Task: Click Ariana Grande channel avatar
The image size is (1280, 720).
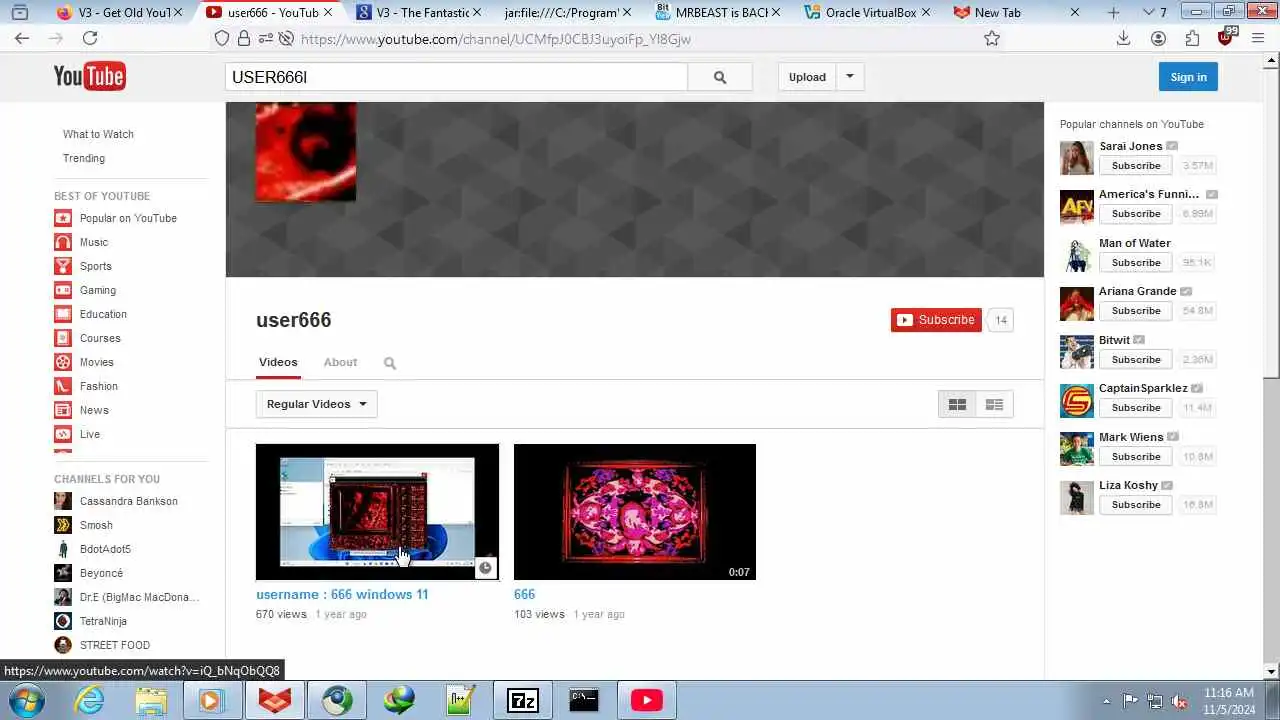Action: (x=1077, y=304)
